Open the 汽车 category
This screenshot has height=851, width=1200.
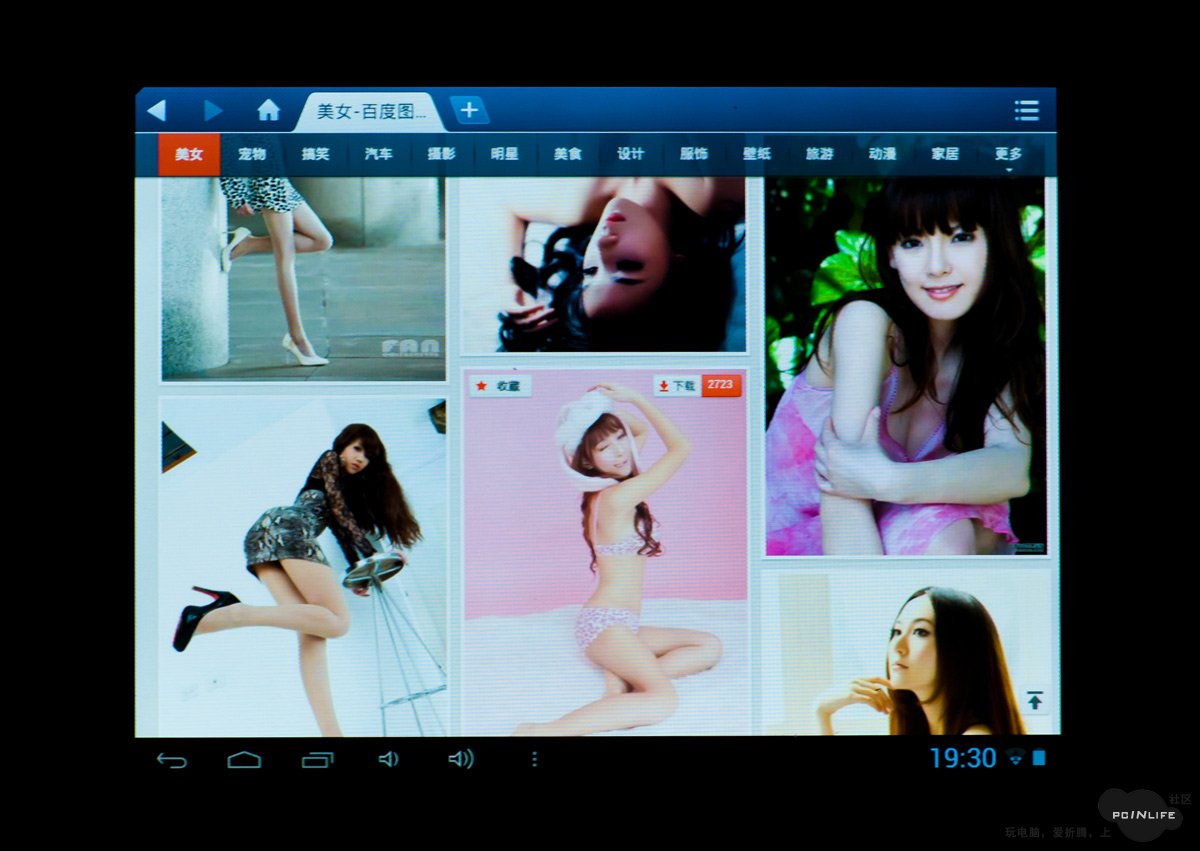click(378, 154)
